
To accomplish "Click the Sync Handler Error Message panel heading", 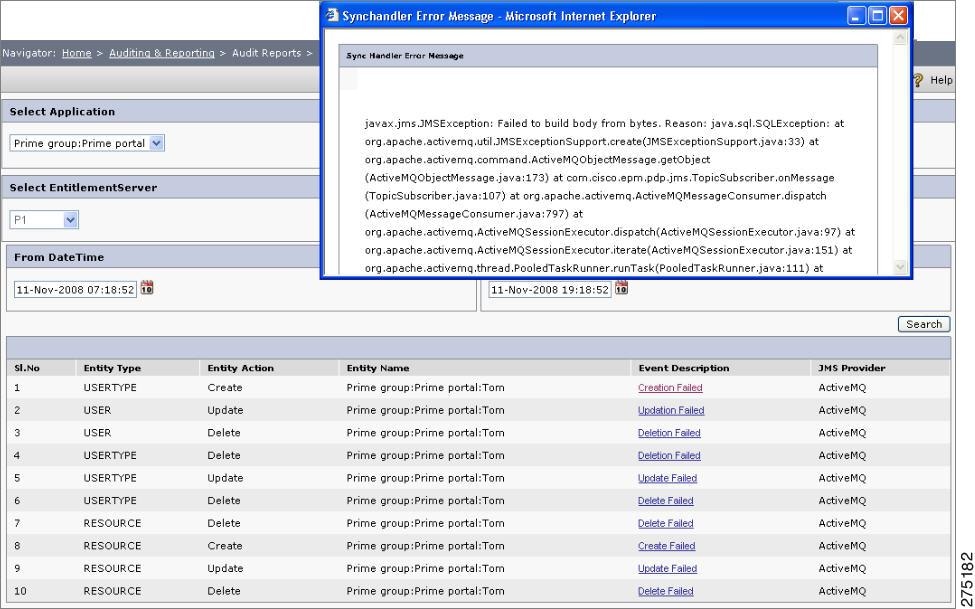I will (405, 56).
